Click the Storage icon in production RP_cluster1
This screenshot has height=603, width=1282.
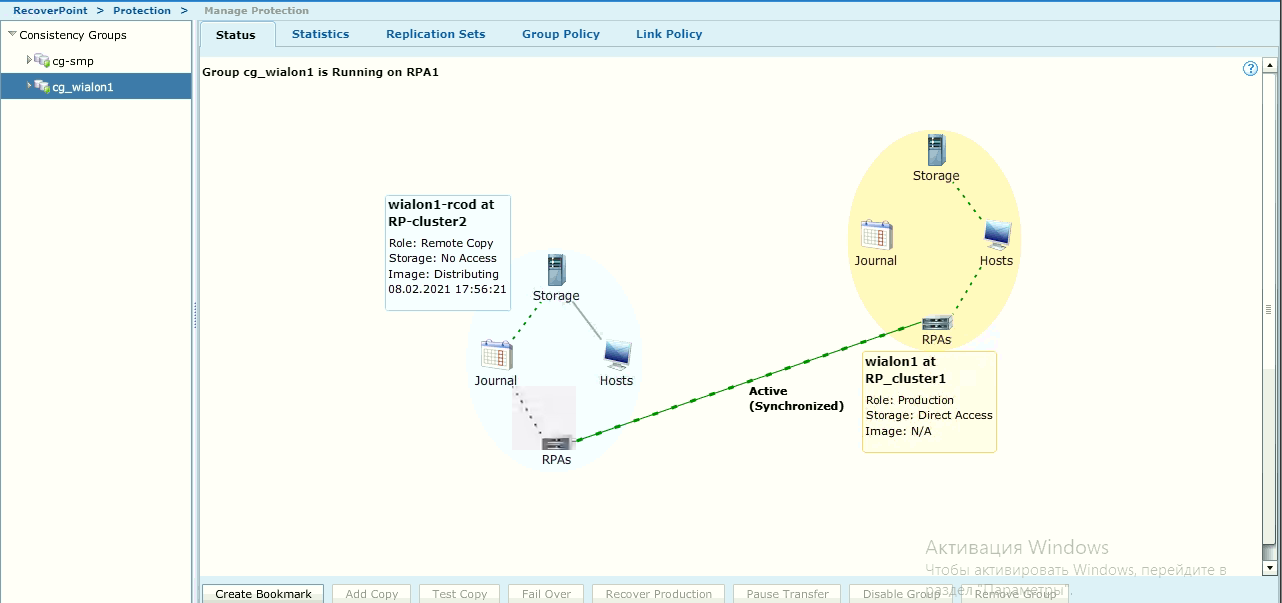[x=935, y=151]
